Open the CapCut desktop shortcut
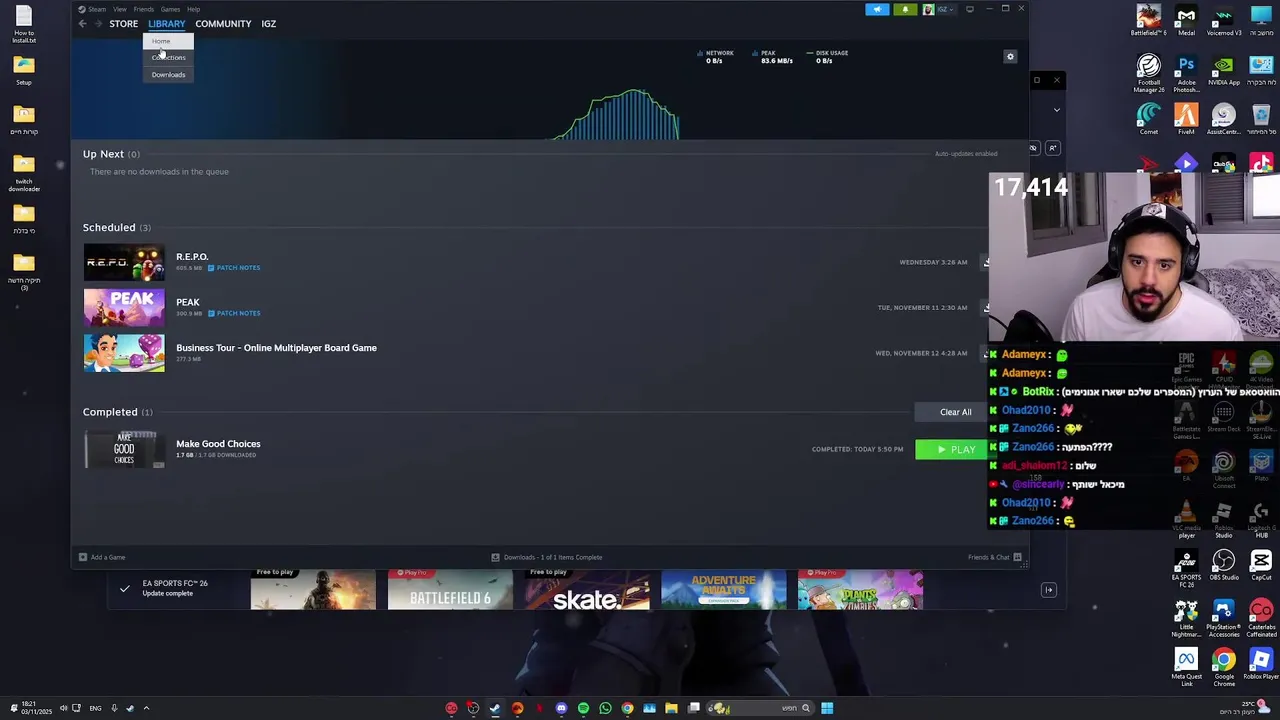 (x=1261, y=565)
